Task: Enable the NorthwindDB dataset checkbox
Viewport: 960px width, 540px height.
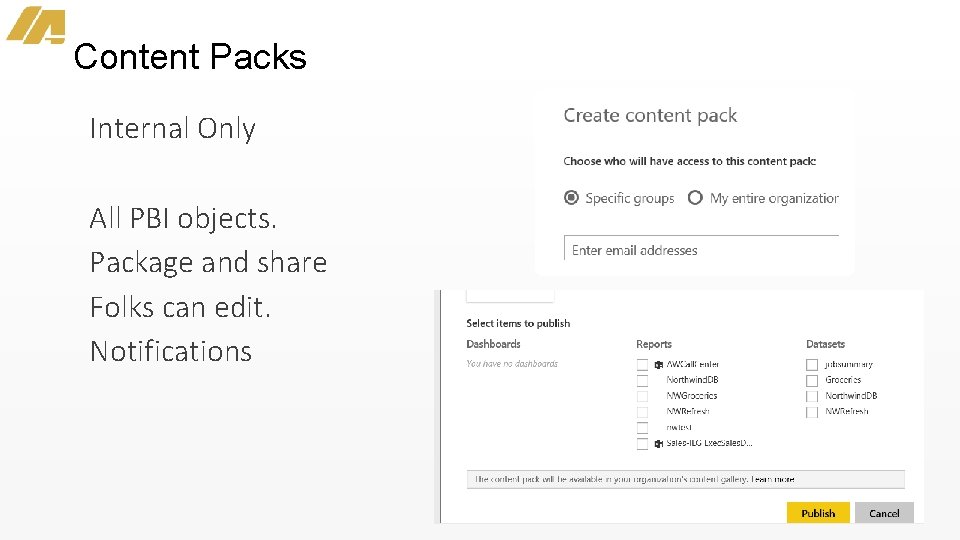Action: [812, 397]
